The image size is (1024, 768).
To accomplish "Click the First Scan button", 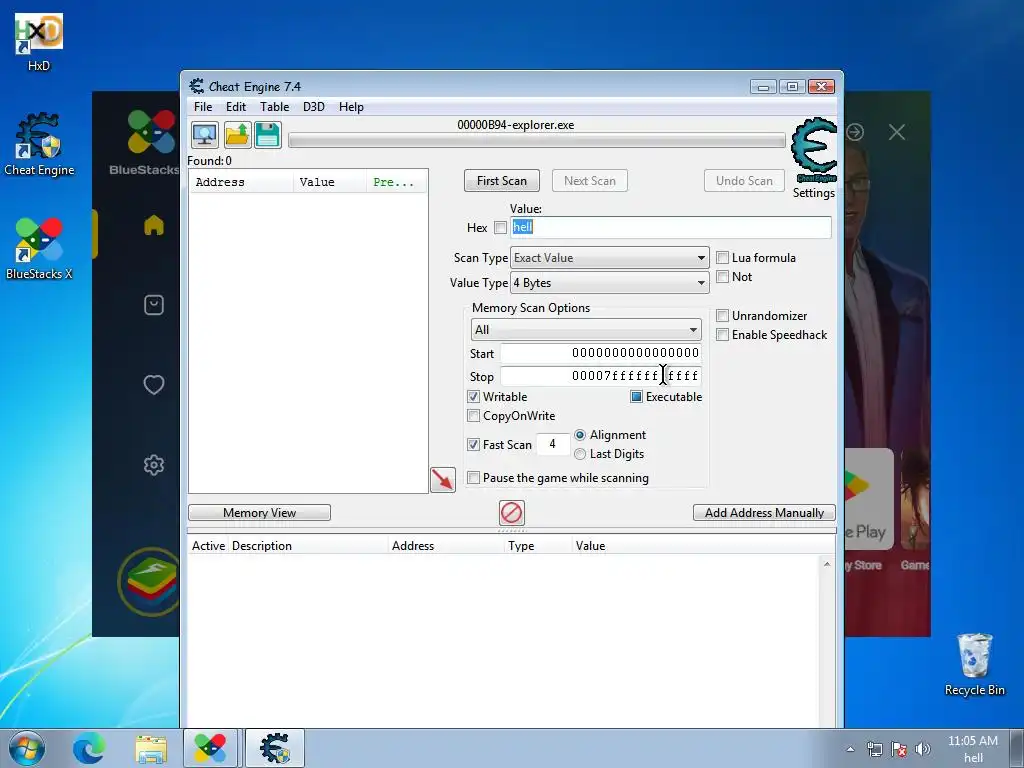I will click(x=502, y=181).
